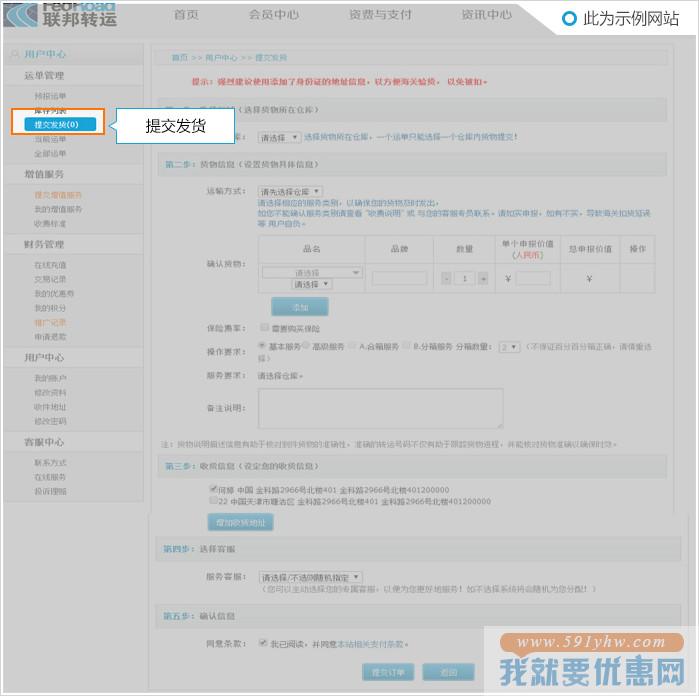The height and width of the screenshot is (696, 699).
Task: Open the warehouse 请选择 dropdown in step one
Action: pyautogui.click(x=279, y=138)
